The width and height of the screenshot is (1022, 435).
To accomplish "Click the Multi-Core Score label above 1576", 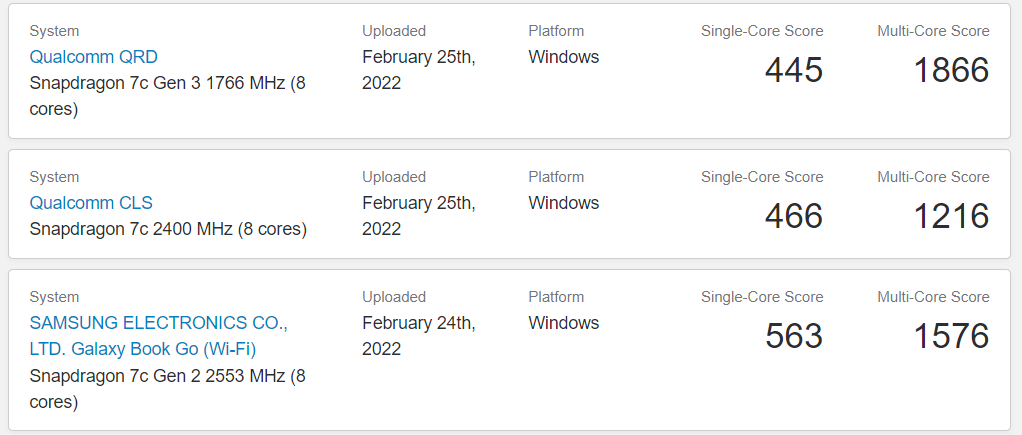I will (x=933, y=297).
